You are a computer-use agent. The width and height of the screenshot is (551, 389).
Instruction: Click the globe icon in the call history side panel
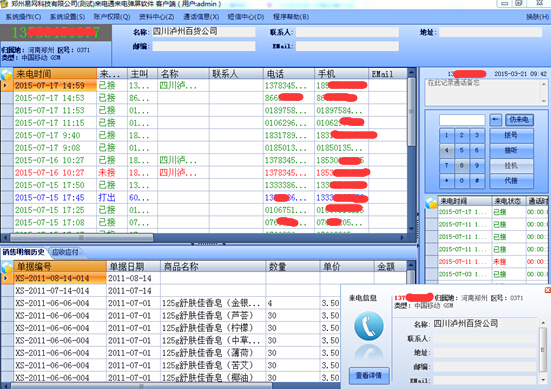[x=431, y=202]
